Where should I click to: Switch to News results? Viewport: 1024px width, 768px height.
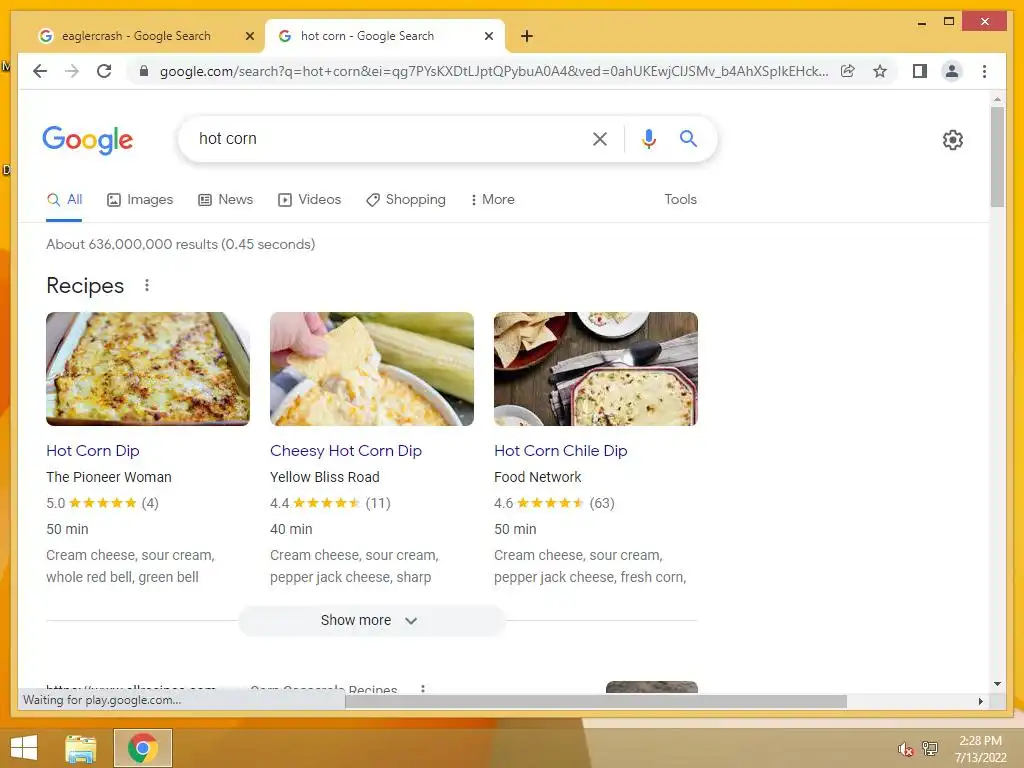point(226,199)
